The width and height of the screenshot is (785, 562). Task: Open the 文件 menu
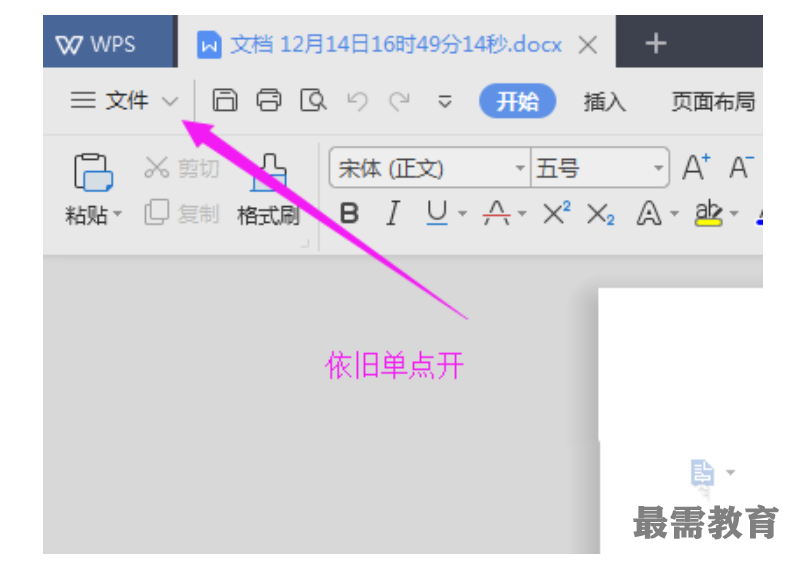point(110,101)
